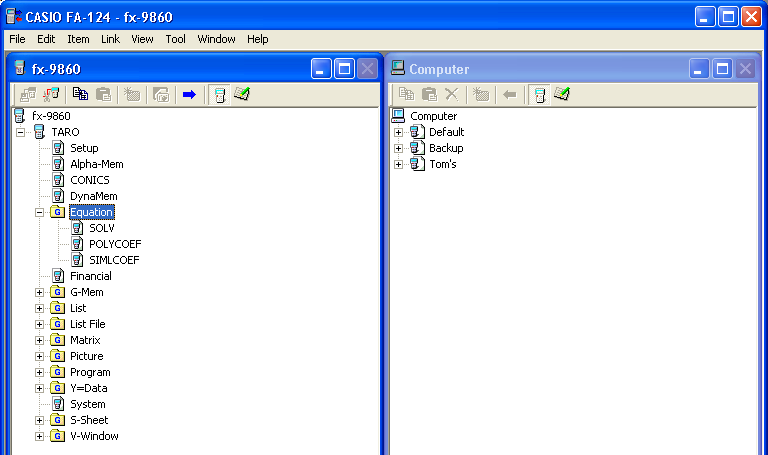The width and height of the screenshot is (768, 455).
Task: Click New Folder icon in fx-9860 toolbar
Action: point(132,94)
